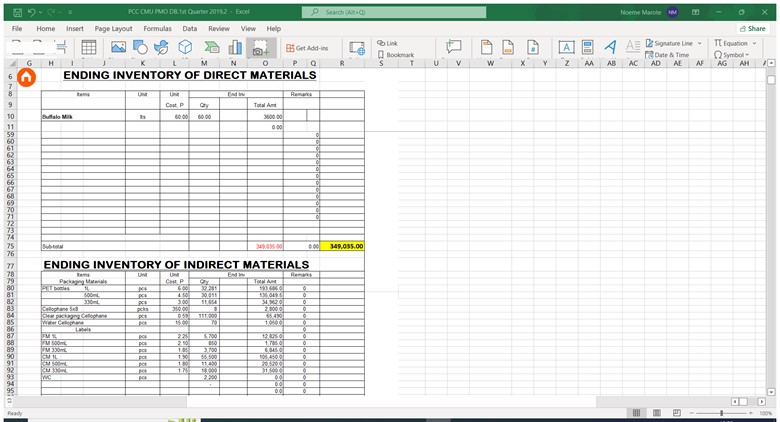Viewport: 780px width, 422px height.
Task: Undo the last action
Action: pyautogui.click(x=31, y=12)
